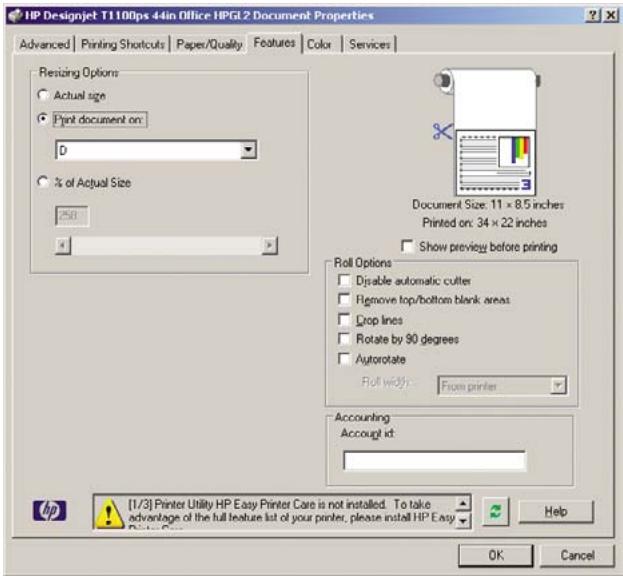Viewport: 623px width, 576px height.
Task: Click the yellow warning triangle icon
Action: click(108, 514)
